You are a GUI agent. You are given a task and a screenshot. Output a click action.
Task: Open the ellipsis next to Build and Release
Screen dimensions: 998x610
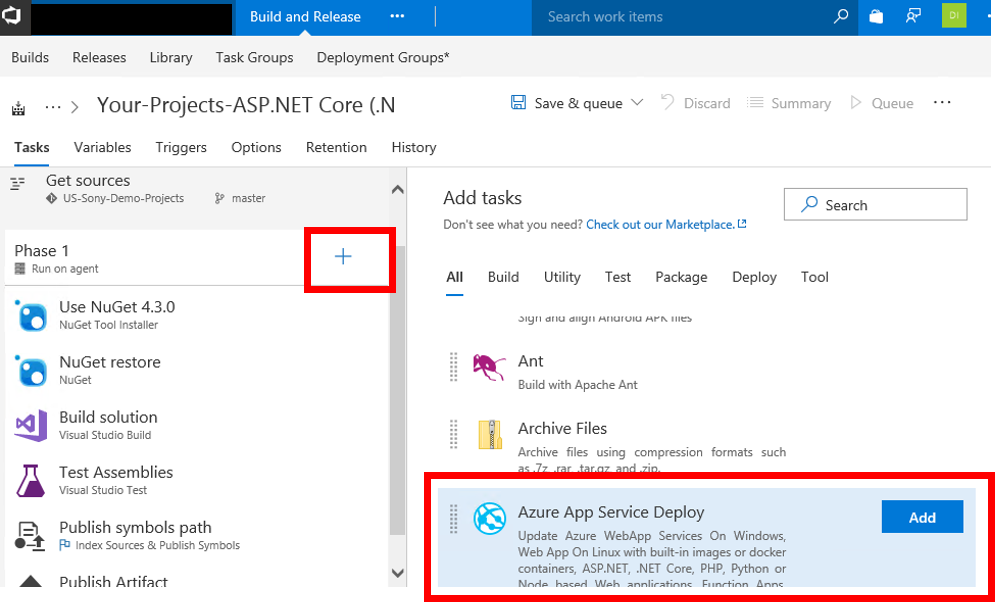point(397,17)
